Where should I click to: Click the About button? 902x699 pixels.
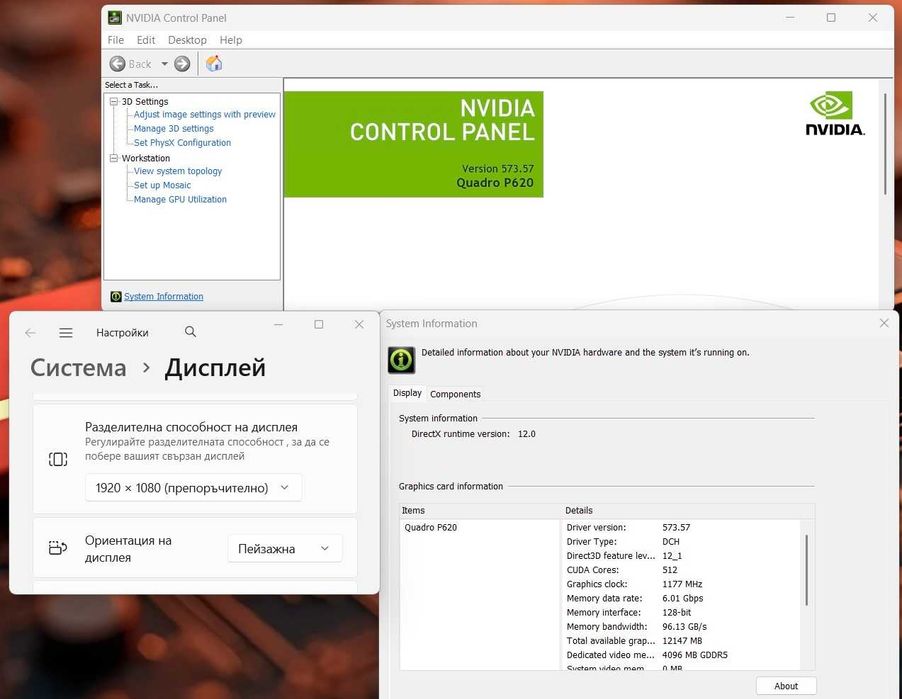click(x=786, y=686)
